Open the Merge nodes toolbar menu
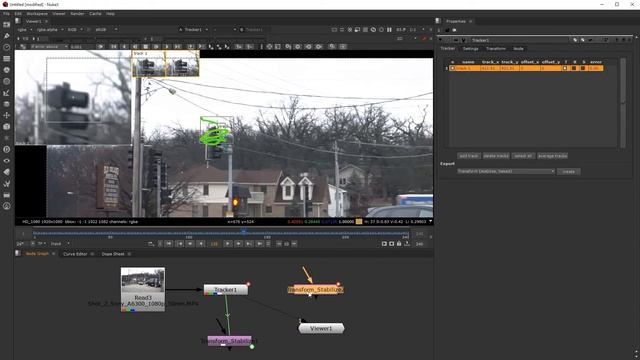The height and width of the screenshot is (360, 640). tap(7, 104)
